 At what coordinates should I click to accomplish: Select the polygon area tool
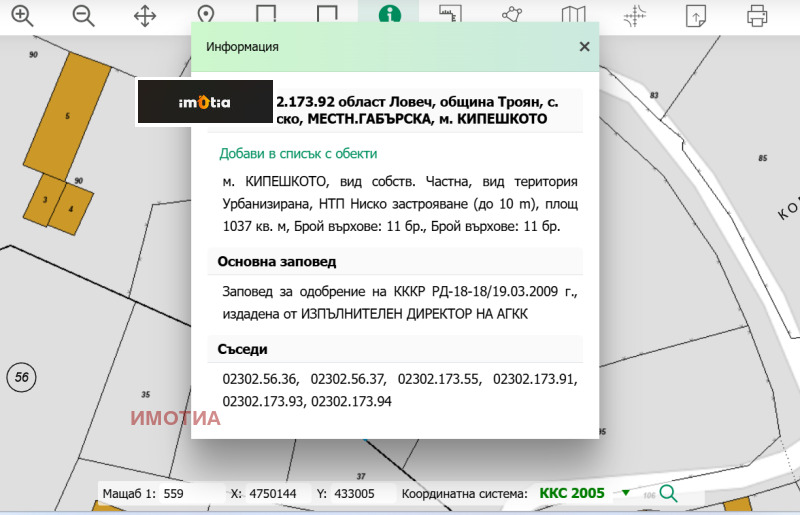pos(512,15)
